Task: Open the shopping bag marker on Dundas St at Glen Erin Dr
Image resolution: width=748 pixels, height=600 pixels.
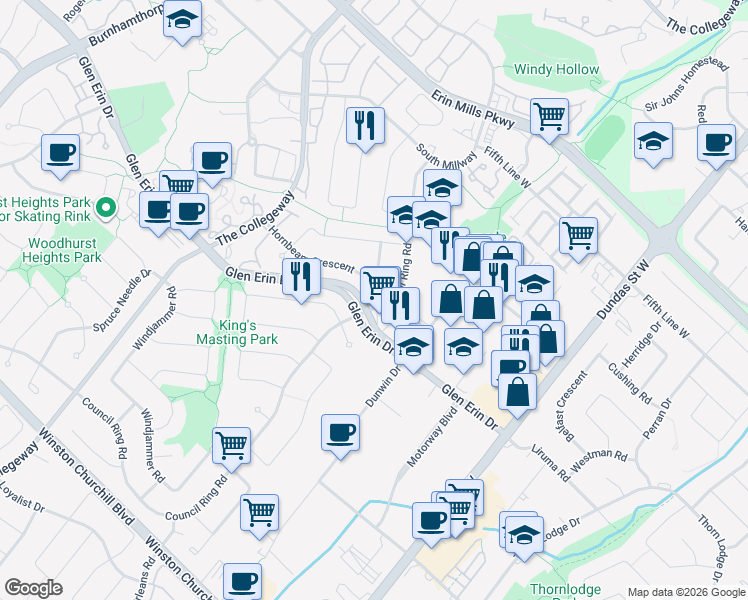Action: coord(517,393)
